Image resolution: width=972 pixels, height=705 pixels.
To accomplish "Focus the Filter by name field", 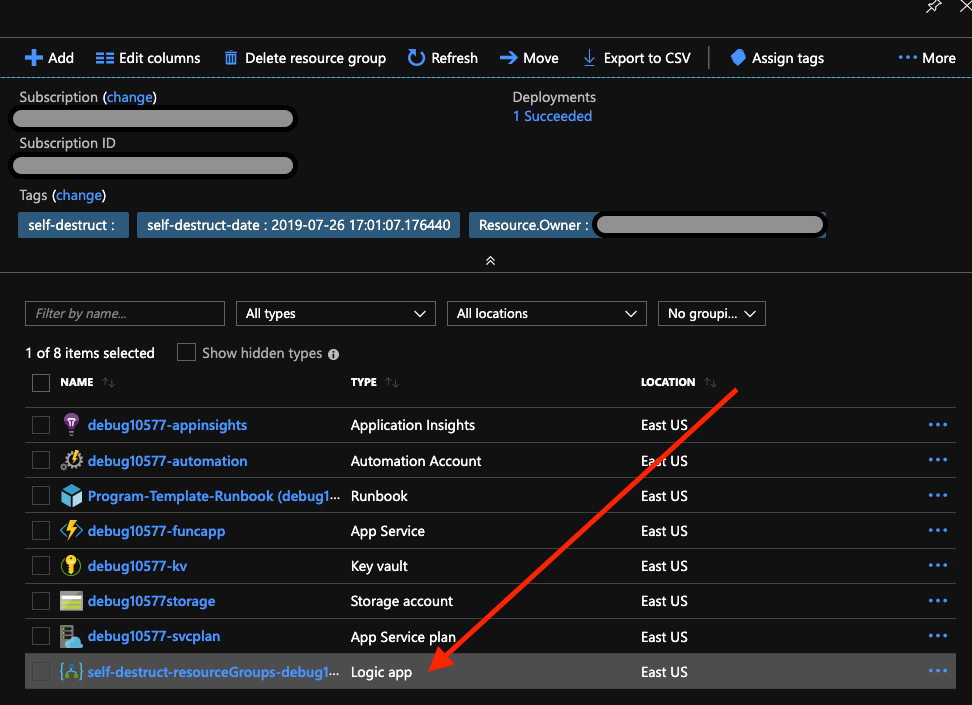I will coord(125,314).
